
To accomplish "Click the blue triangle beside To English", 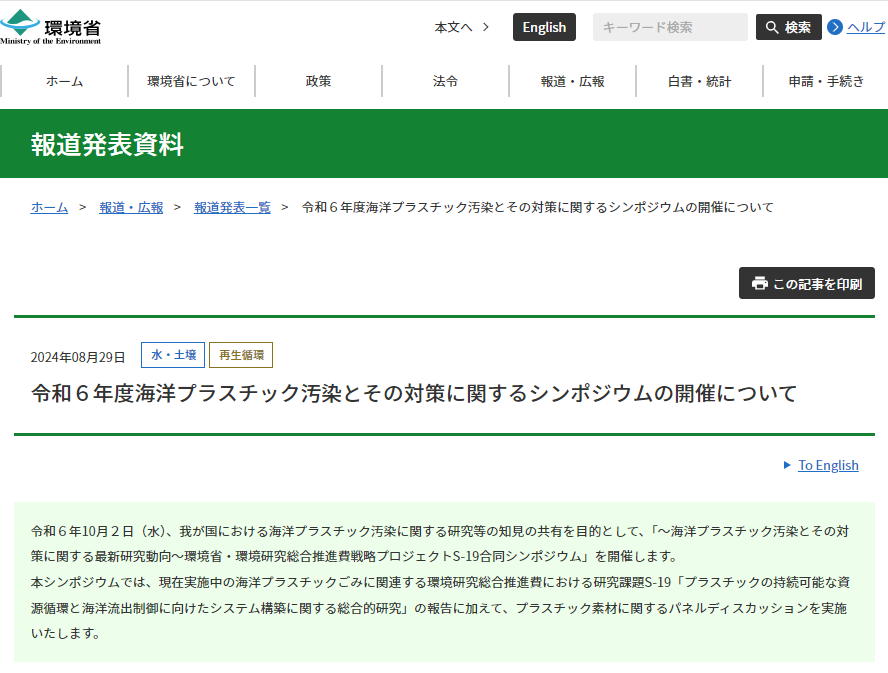I will tap(785, 465).
